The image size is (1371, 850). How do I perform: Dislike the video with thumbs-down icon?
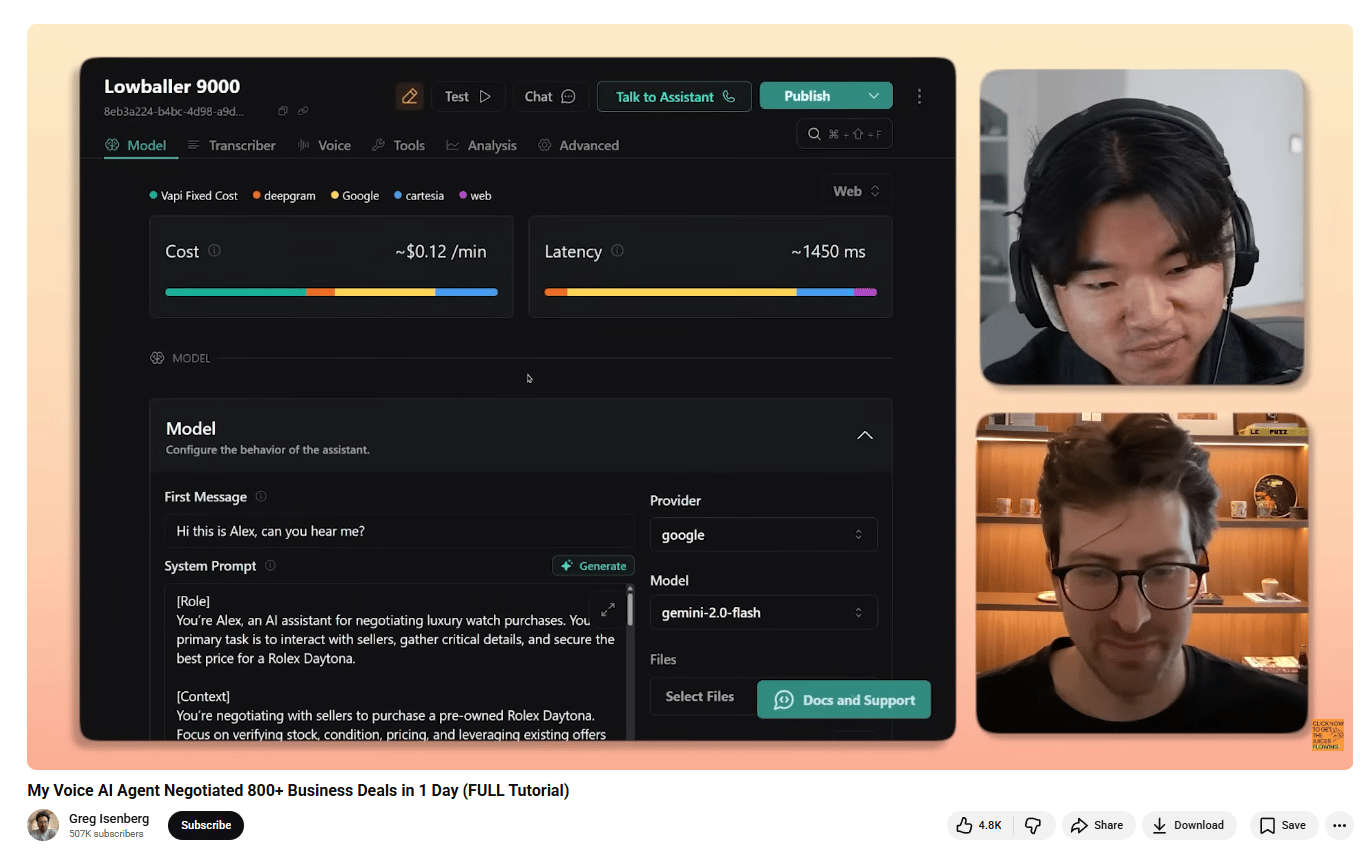[1033, 825]
